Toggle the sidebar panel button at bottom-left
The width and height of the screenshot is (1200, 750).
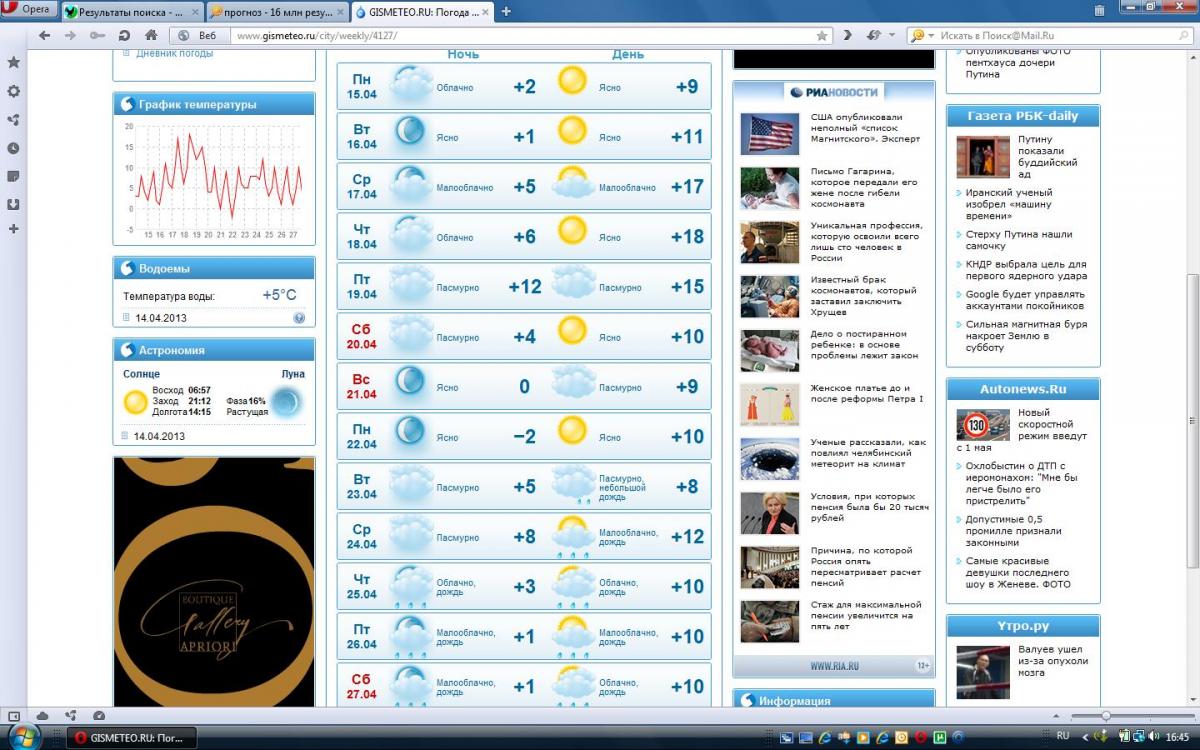(14, 716)
